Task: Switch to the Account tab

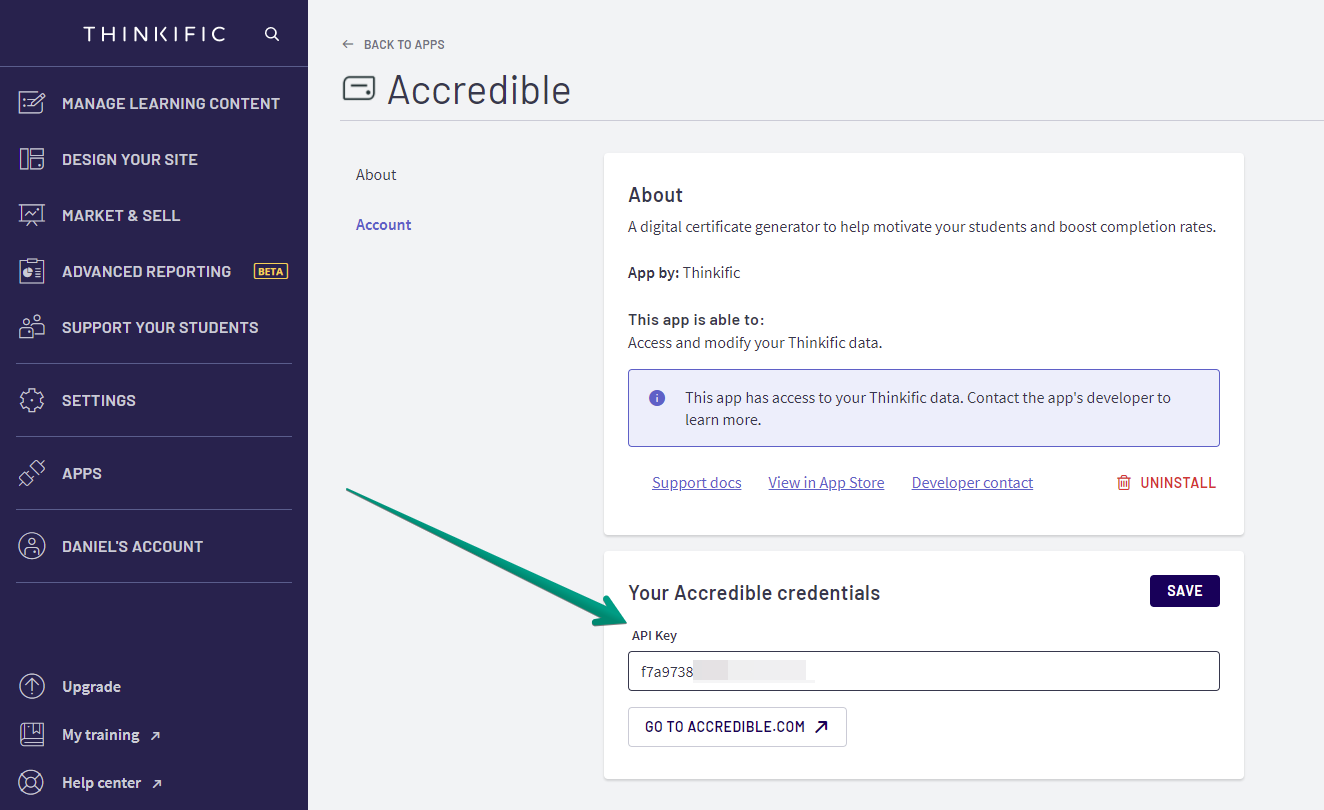Action: pyautogui.click(x=384, y=225)
